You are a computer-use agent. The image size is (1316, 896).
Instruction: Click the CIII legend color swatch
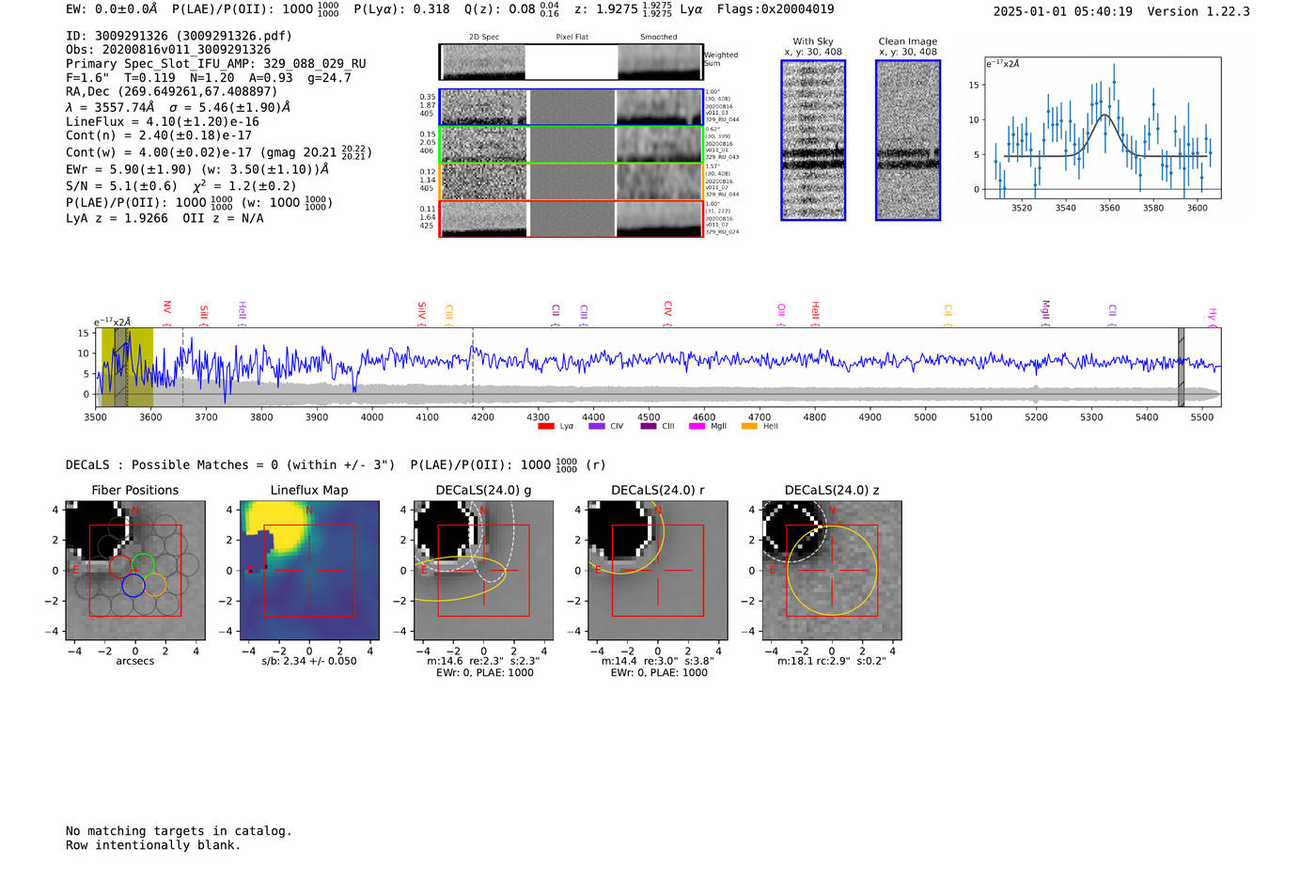click(x=649, y=426)
